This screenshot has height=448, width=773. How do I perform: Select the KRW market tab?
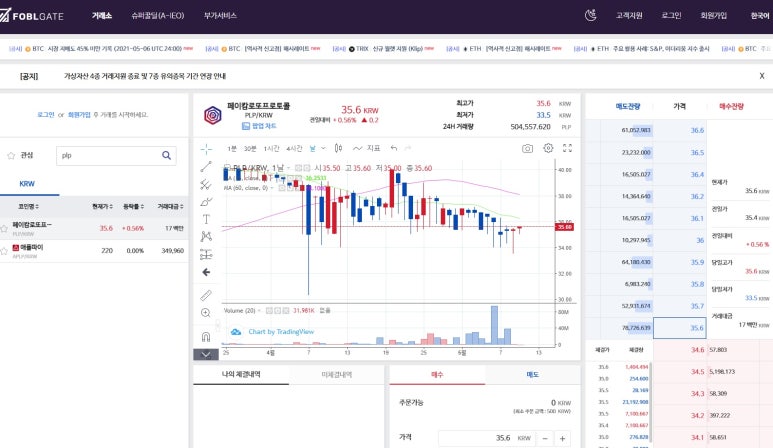27,184
